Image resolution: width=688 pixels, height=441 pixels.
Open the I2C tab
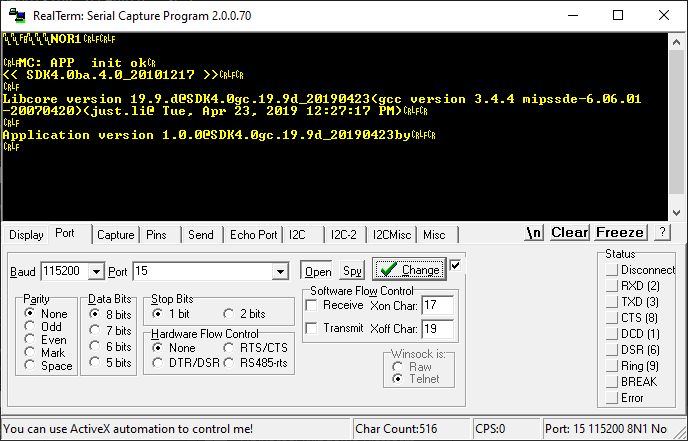coord(297,235)
